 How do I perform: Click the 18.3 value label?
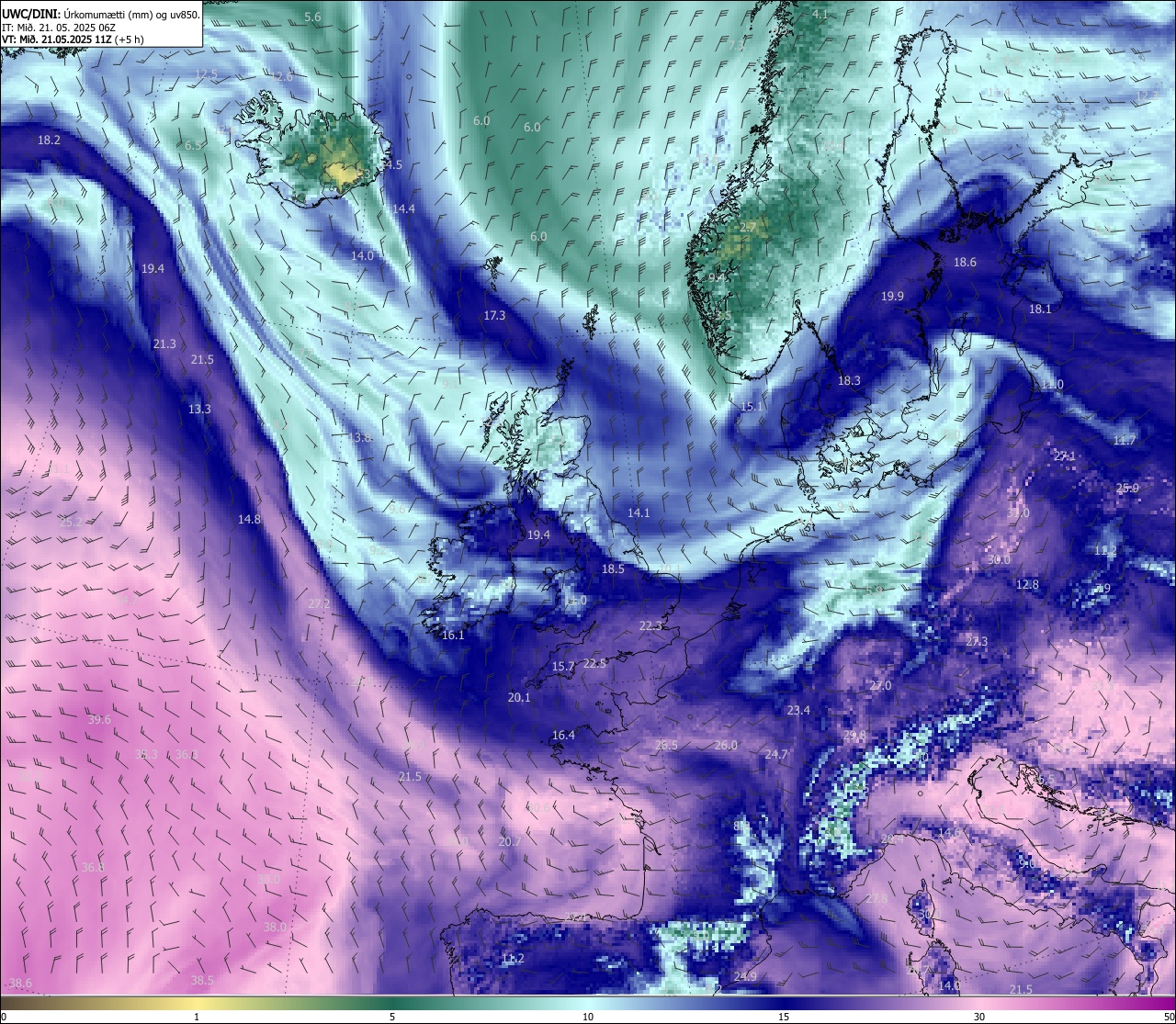click(849, 381)
